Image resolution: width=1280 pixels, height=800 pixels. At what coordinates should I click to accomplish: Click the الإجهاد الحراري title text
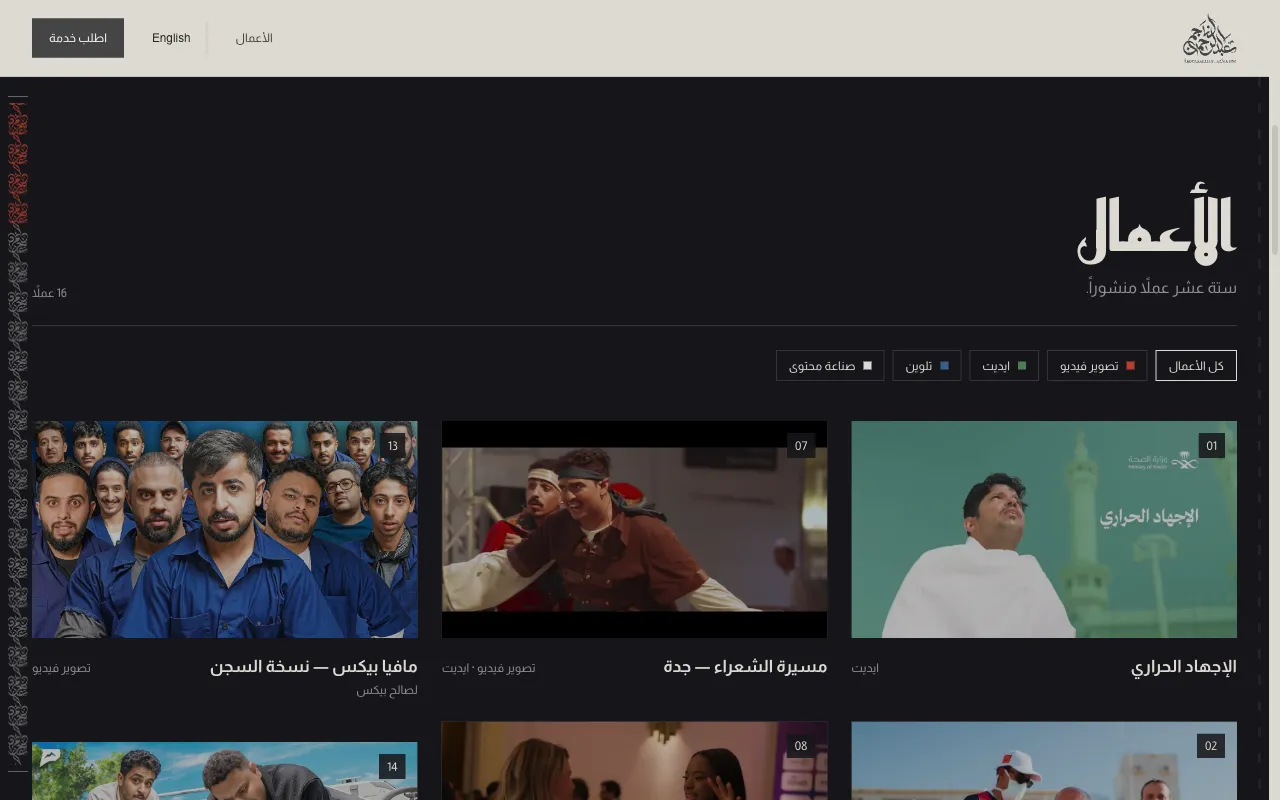point(1184,667)
